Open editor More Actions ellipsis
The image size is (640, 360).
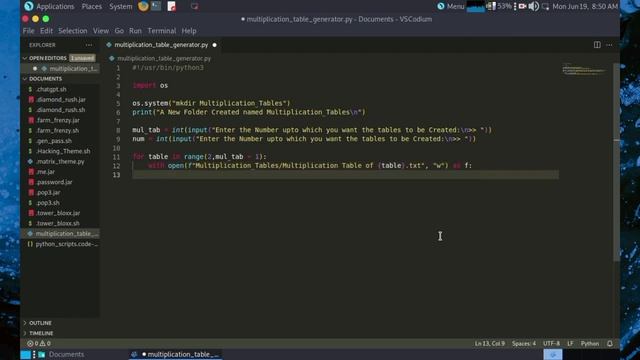609,45
